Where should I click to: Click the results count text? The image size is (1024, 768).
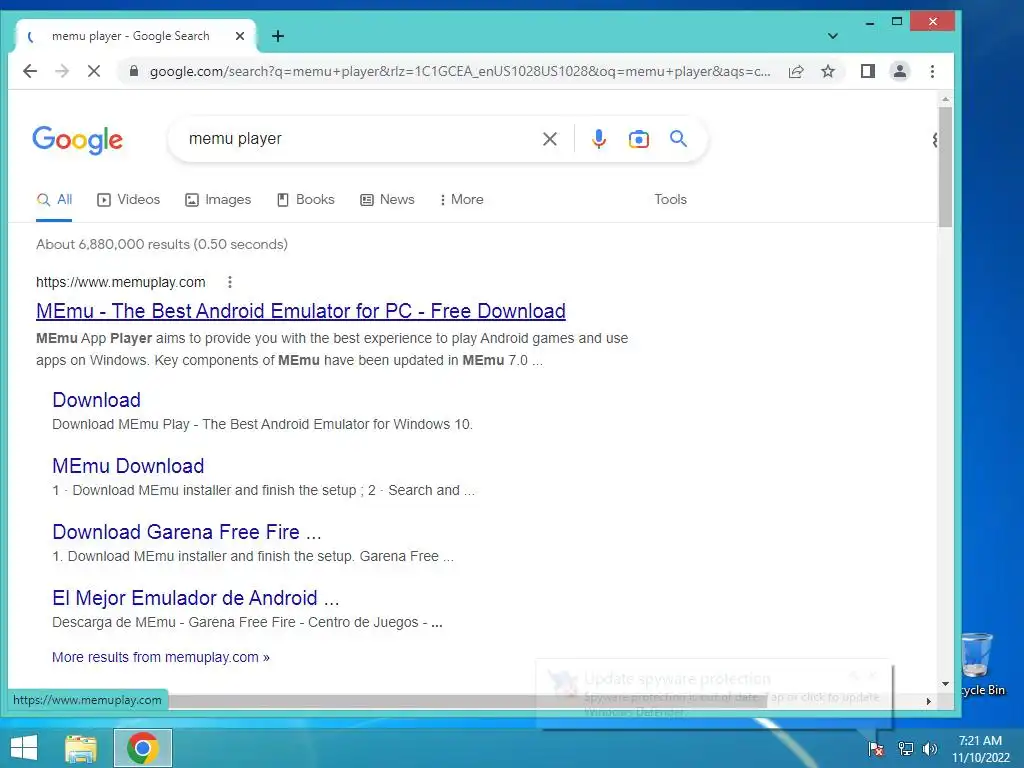[162, 244]
